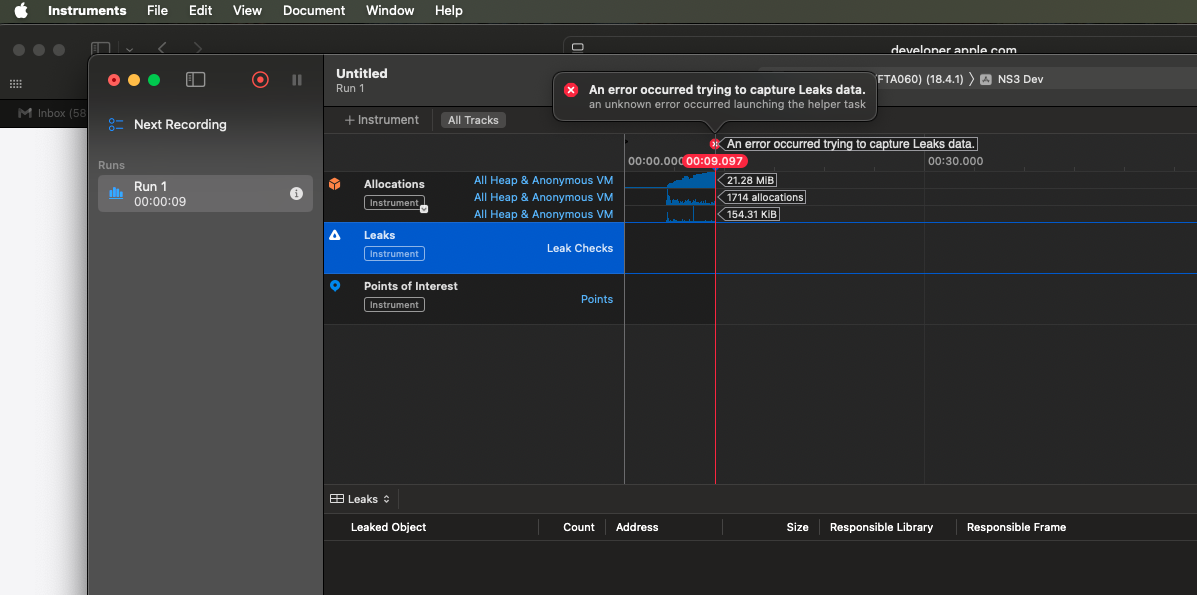This screenshot has height=595, width=1197.
Task: Click the browser apps grid icon
Action: click(15, 84)
